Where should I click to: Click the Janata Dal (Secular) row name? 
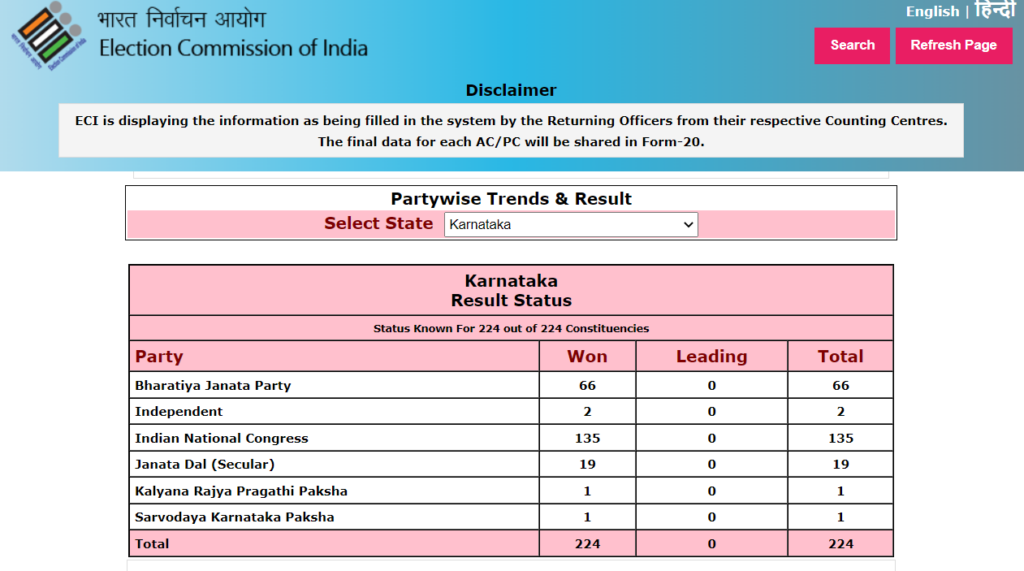tap(204, 465)
